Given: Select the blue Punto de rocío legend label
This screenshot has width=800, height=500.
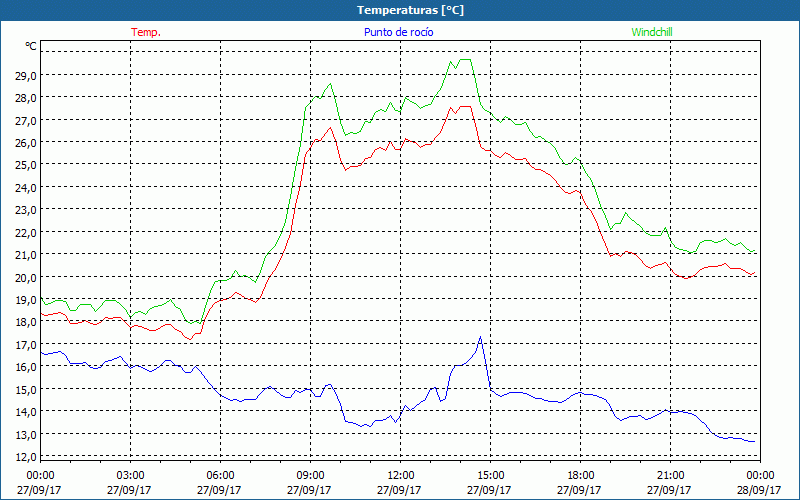Looking at the screenshot, I should click(x=399, y=32).
